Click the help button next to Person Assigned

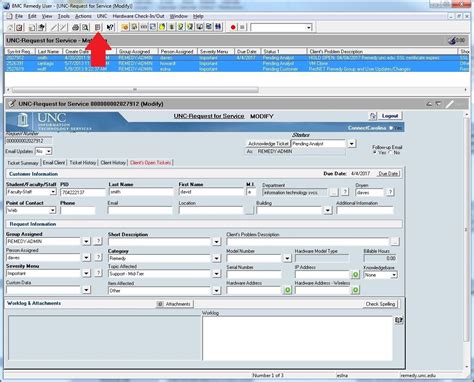[x=98, y=257]
